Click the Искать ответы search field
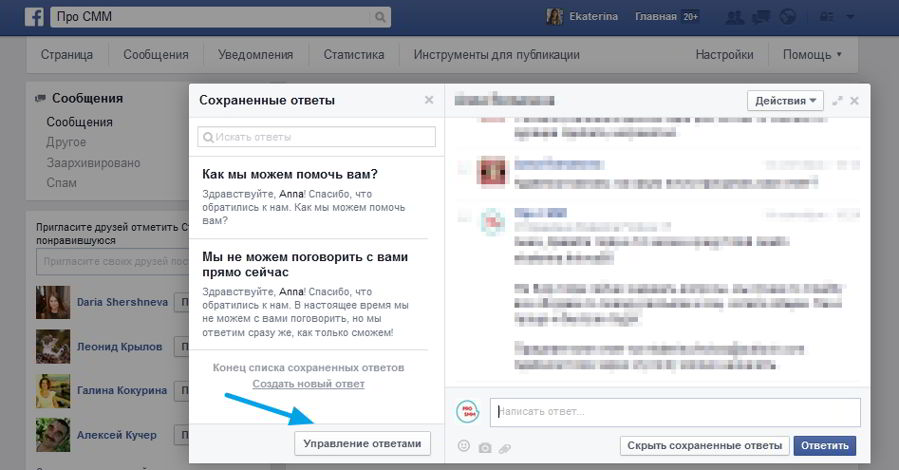 pyautogui.click(x=317, y=137)
